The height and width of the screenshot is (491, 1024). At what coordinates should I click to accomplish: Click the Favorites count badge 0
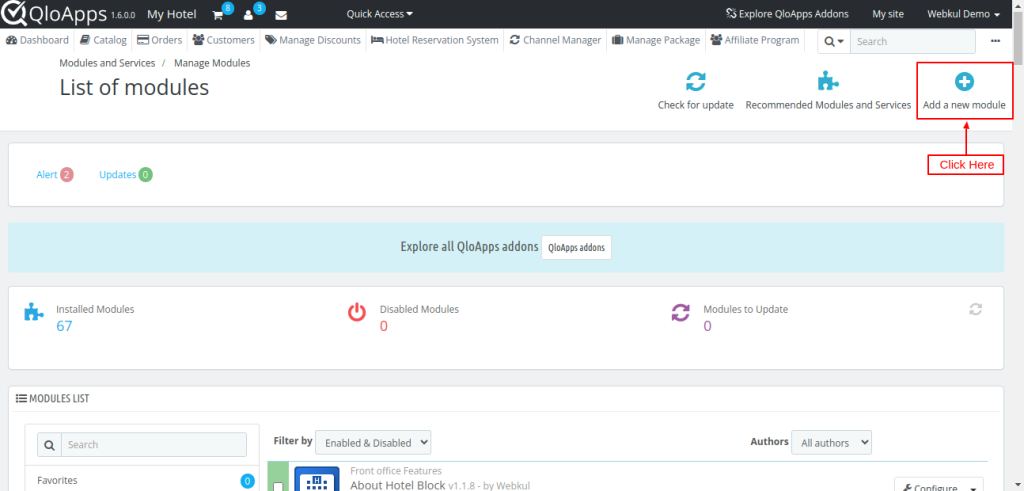pos(248,481)
